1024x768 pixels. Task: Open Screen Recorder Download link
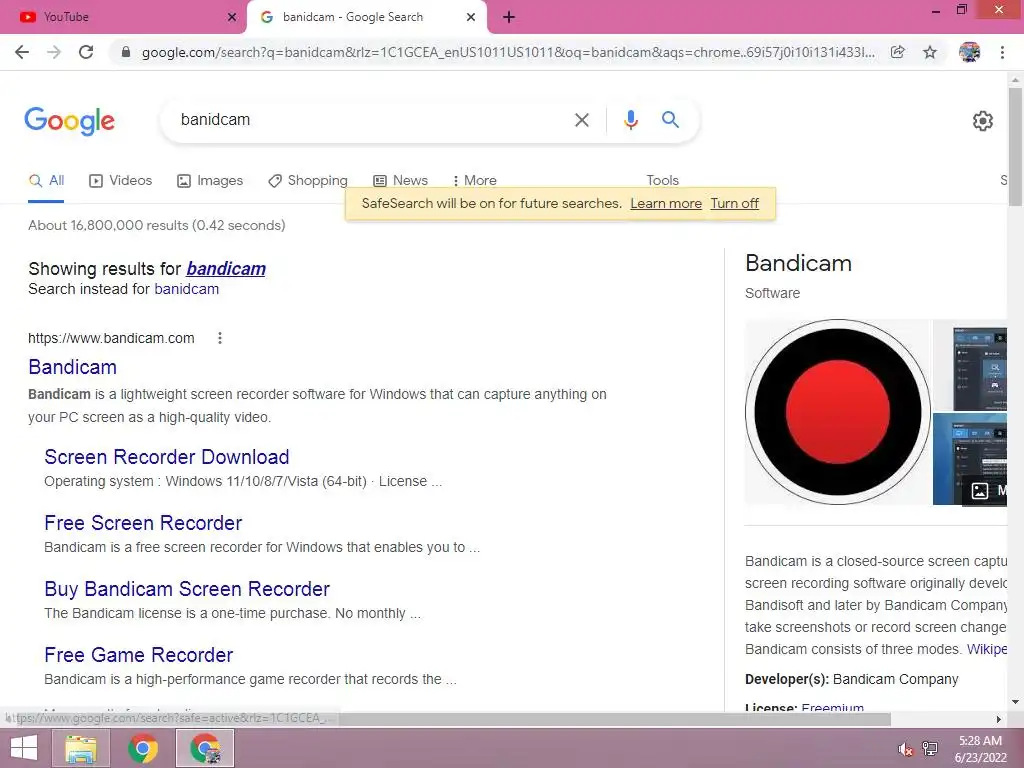167,457
